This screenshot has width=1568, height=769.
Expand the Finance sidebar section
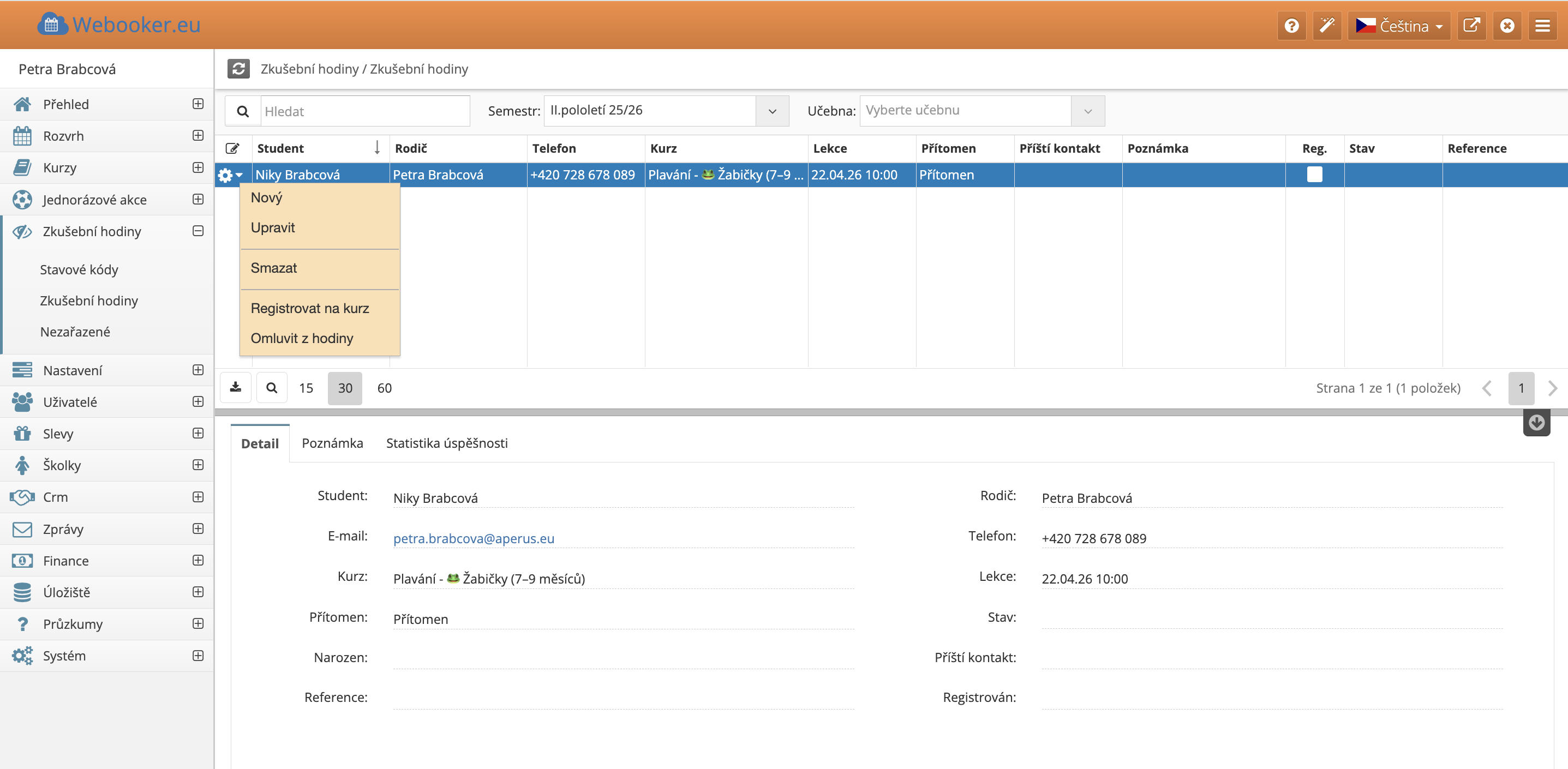[x=198, y=560]
